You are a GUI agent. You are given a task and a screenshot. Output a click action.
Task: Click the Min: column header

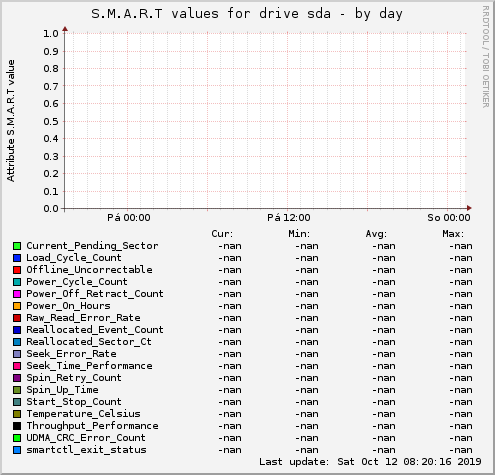click(299, 234)
